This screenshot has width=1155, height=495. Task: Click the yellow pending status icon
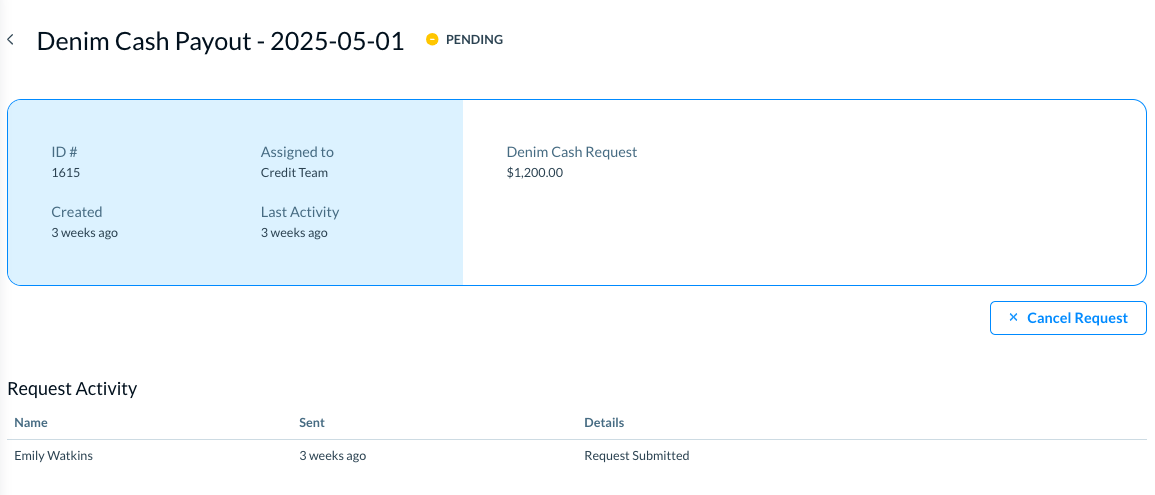tap(432, 40)
